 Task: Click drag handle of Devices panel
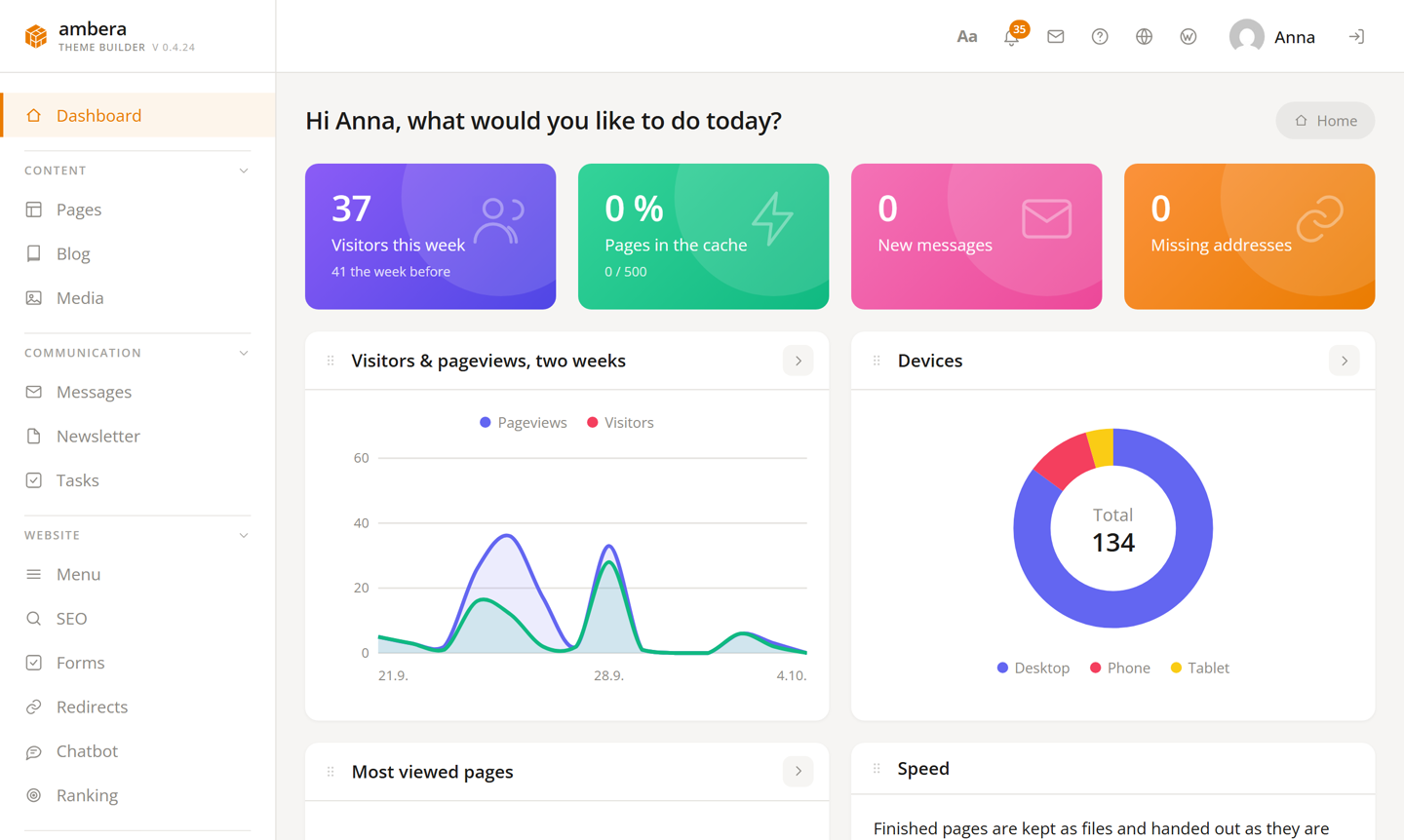877,361
